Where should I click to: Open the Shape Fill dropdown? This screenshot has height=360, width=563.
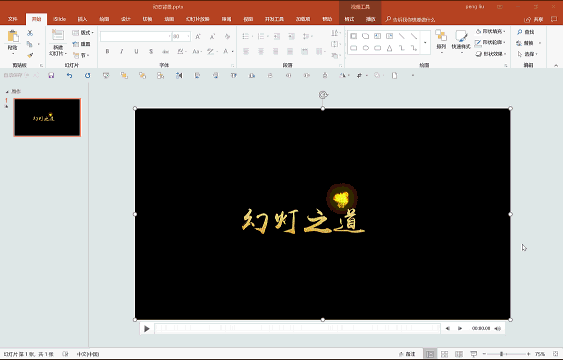pos(491,32)
